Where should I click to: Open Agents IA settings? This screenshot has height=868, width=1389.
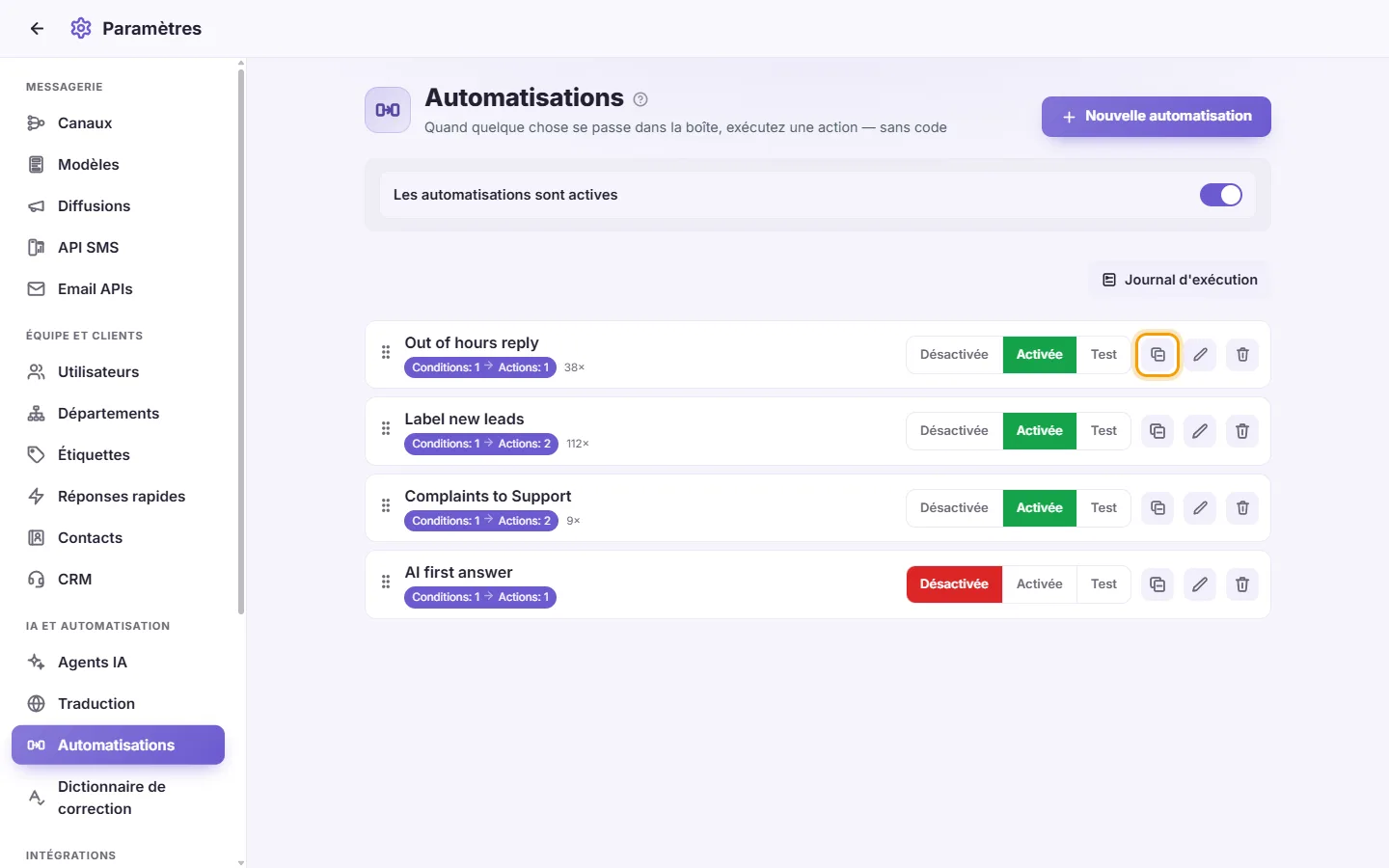coord(118,663)
